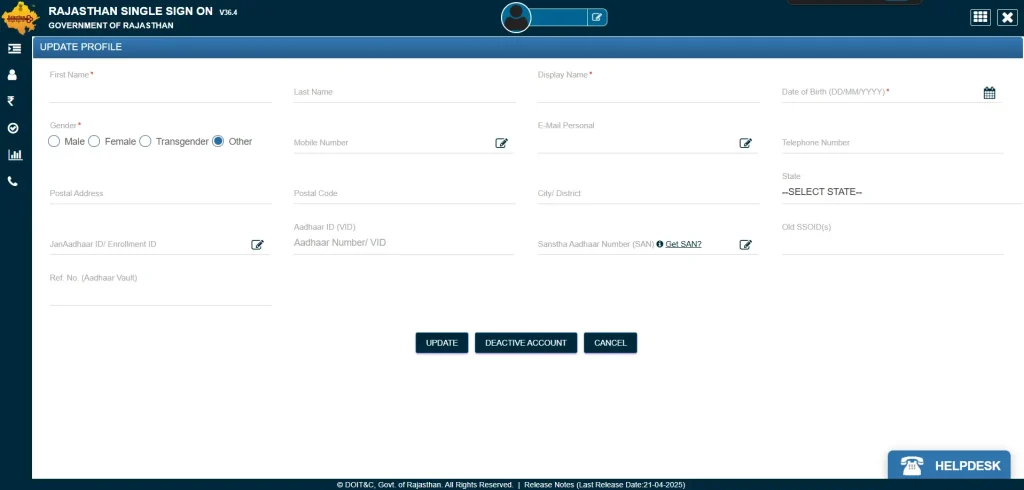
Task: Click the Deactive Account button
Action: click(x=526, y=343)
